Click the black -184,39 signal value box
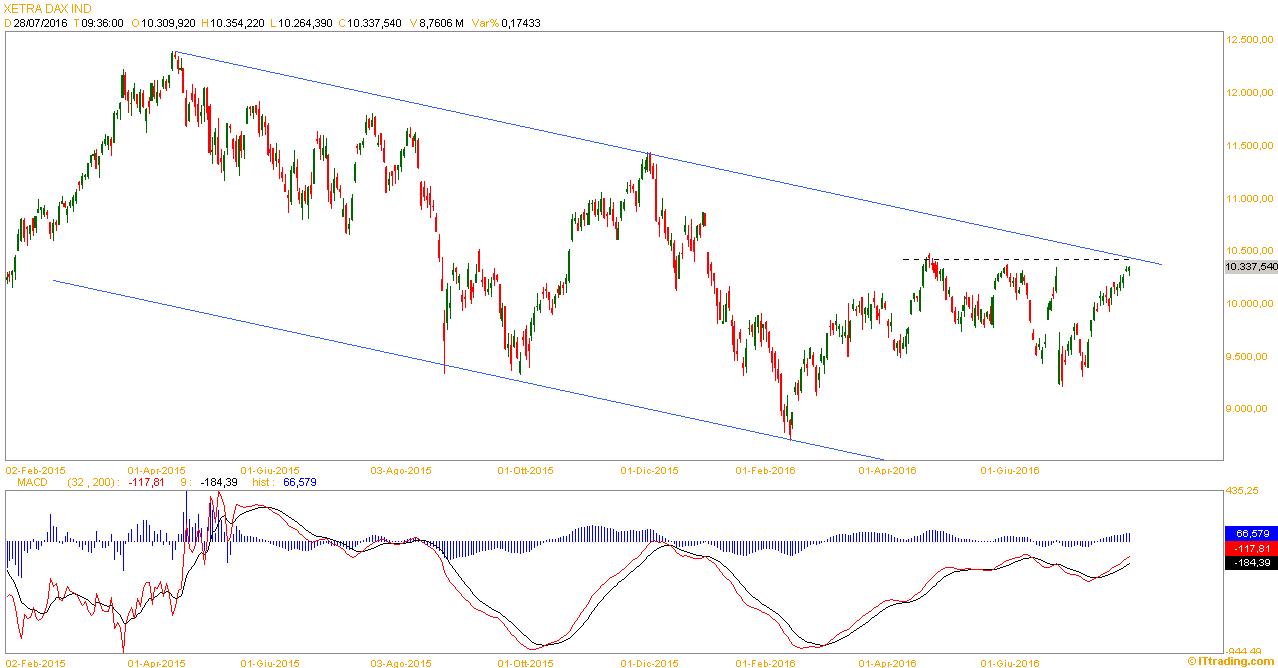The height and width of the screenshot is (668, 1278). (1250, 563)
